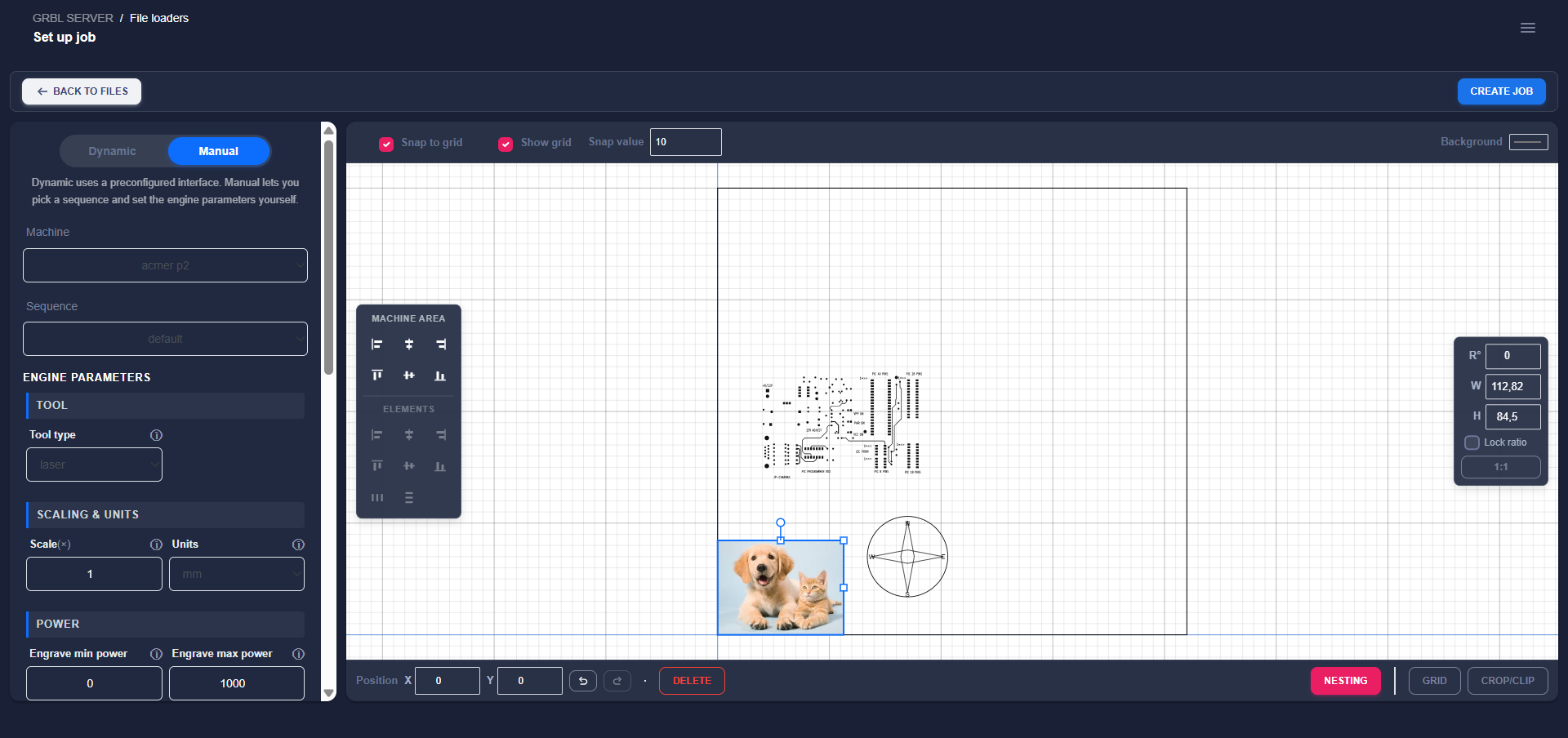Viewport: 1568px width, 738px height.
Task: Show info for Units
Action: point(299,545)
